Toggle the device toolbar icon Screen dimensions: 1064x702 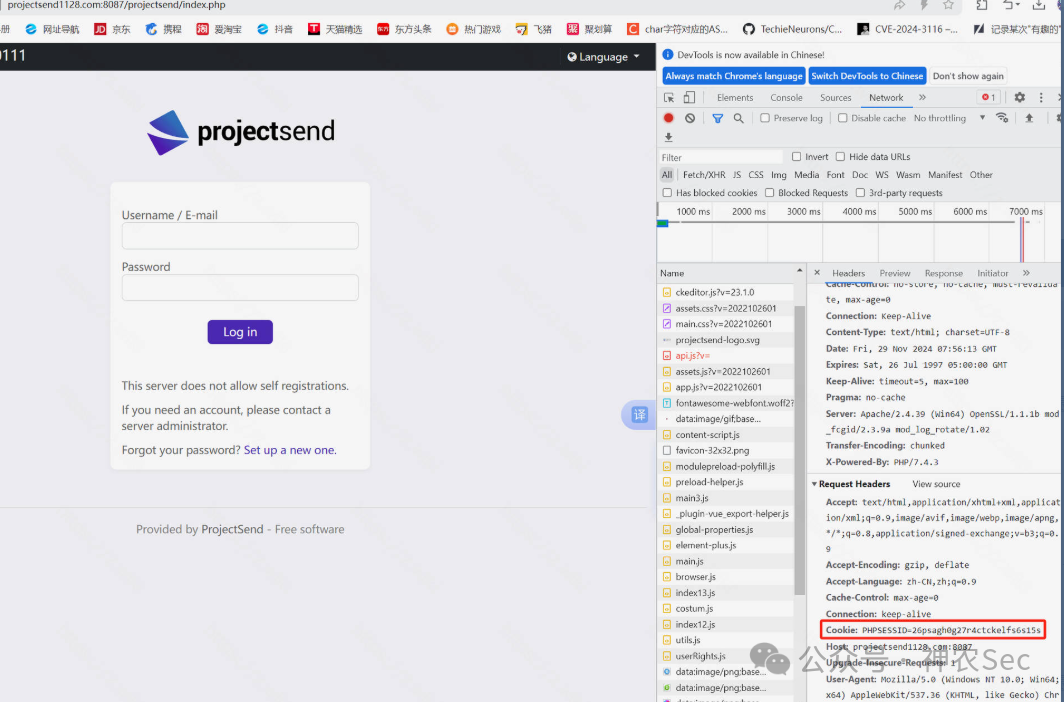coord(689,98)
